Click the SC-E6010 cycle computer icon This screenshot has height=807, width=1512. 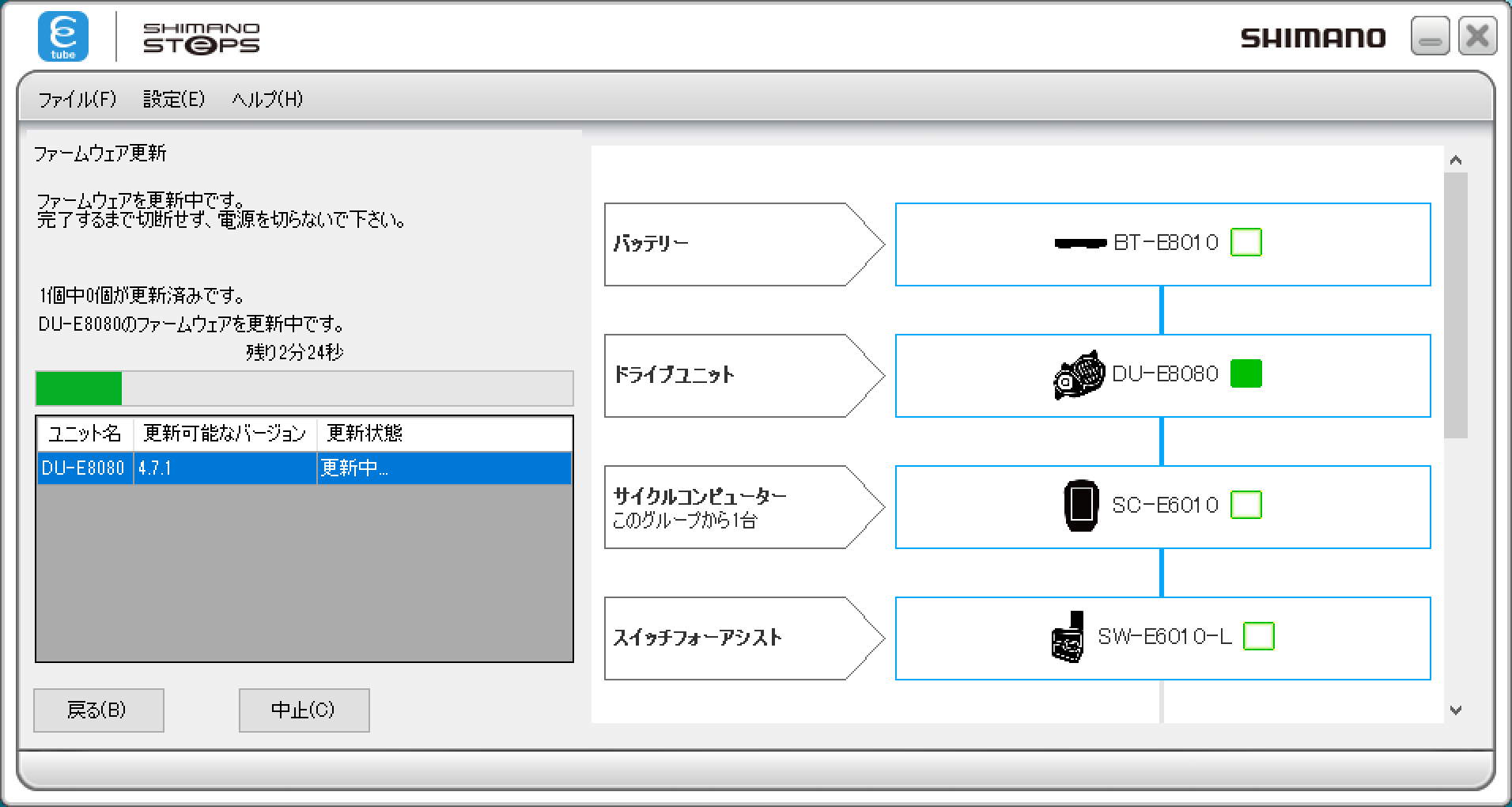pos(1081,506)
